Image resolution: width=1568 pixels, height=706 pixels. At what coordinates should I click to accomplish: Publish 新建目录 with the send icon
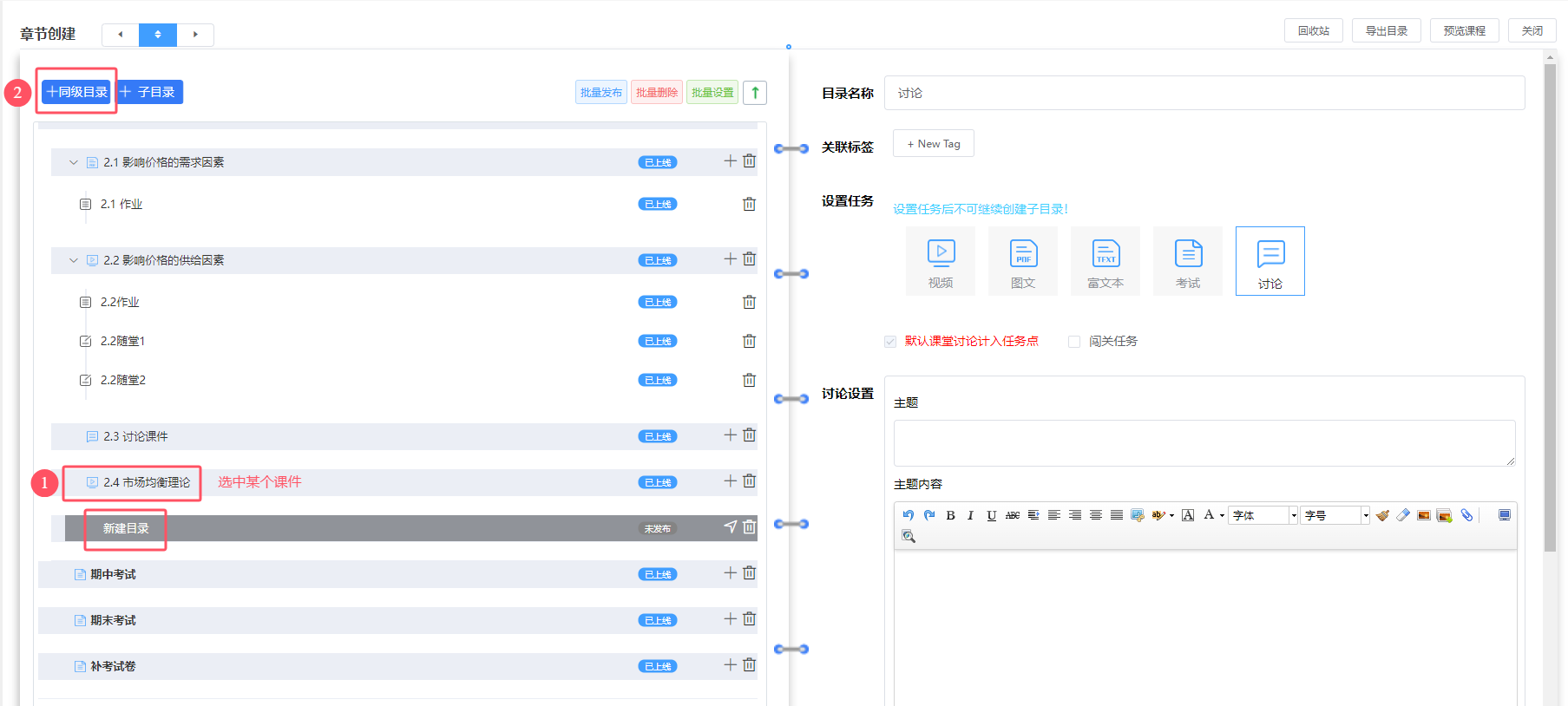pos(730,527)
